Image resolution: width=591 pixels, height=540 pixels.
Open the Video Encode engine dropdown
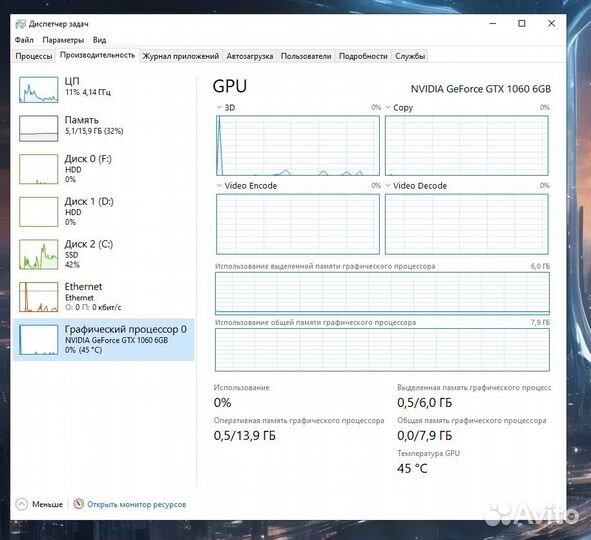(x=219, y=185)
